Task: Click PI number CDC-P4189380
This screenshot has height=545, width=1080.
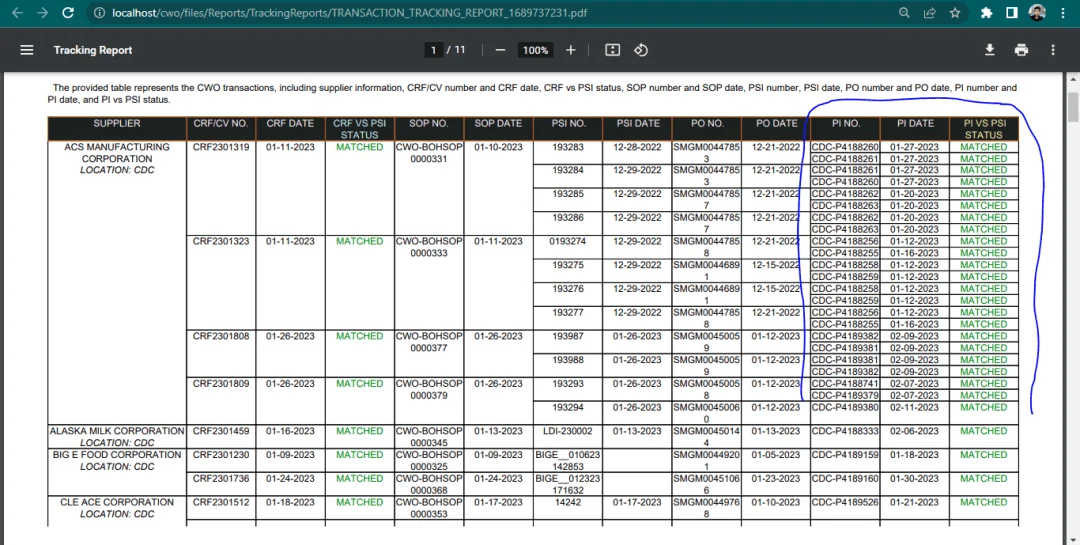Action: click(x=845, y=407)
